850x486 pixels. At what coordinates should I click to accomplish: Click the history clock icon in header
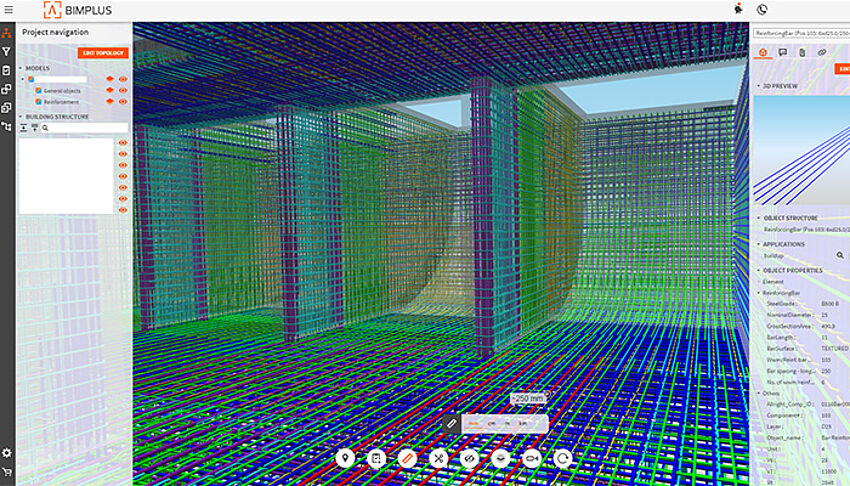762,9
